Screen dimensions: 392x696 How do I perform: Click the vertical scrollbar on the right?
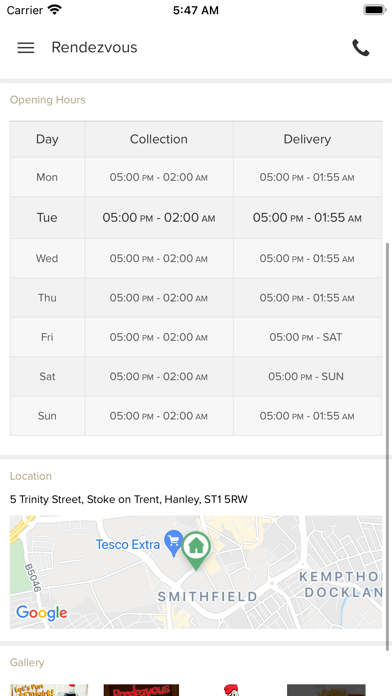(x=388, y=444)
